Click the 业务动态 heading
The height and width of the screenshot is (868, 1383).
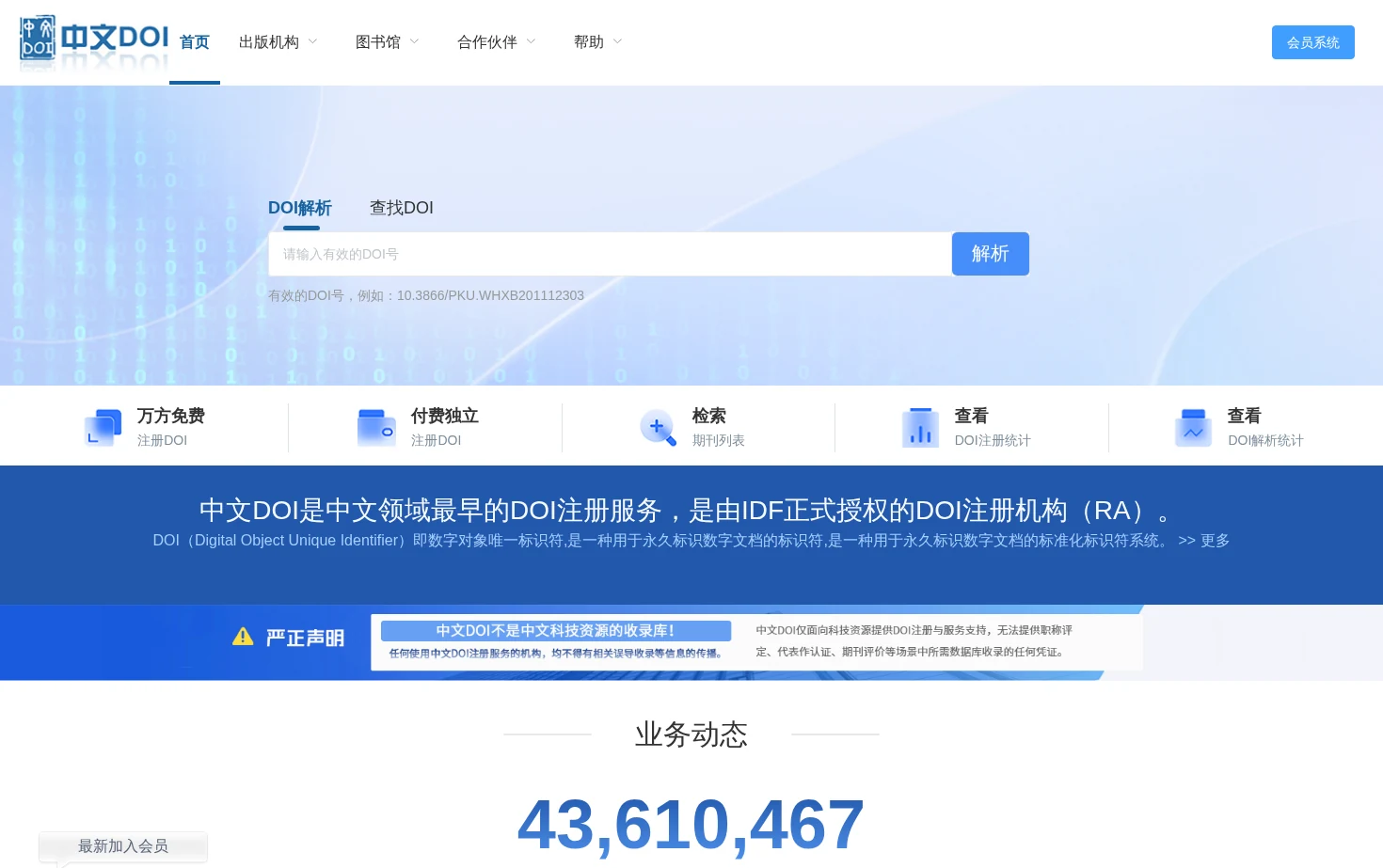pos(691,734)
